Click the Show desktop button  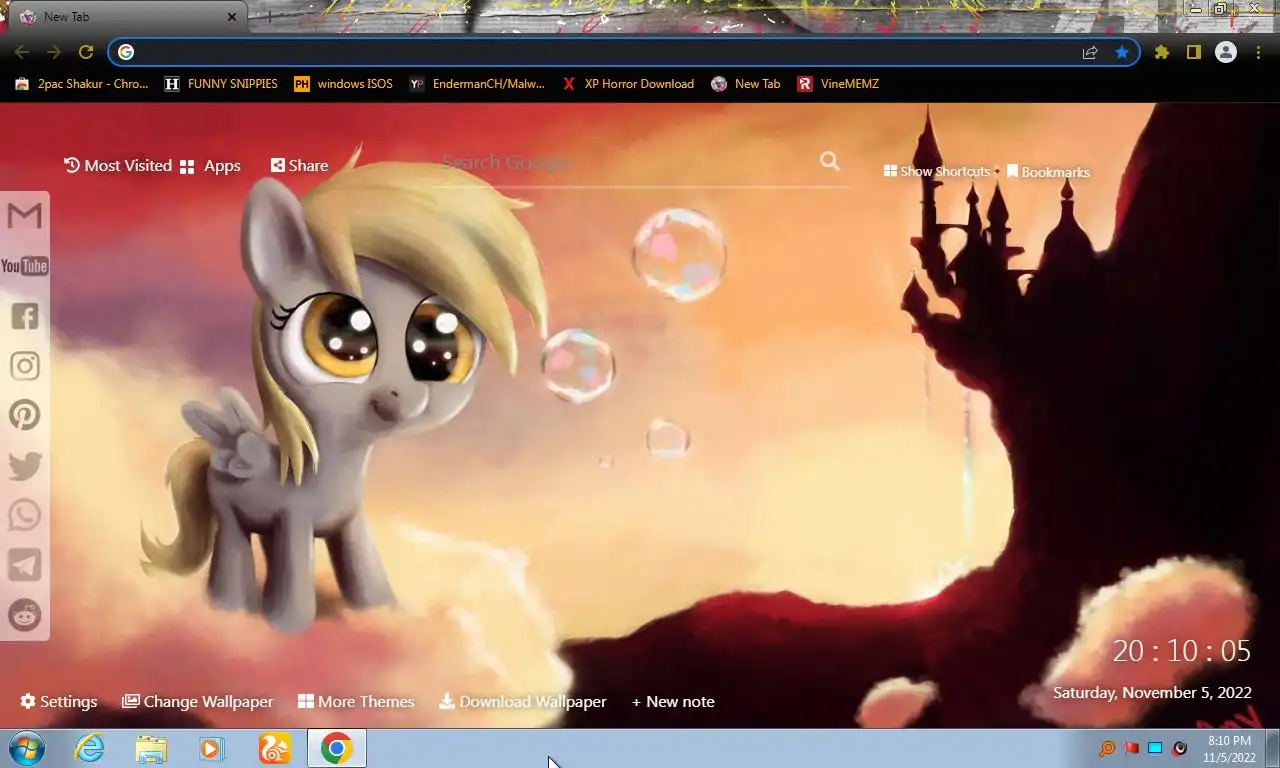pos(1273,748)
